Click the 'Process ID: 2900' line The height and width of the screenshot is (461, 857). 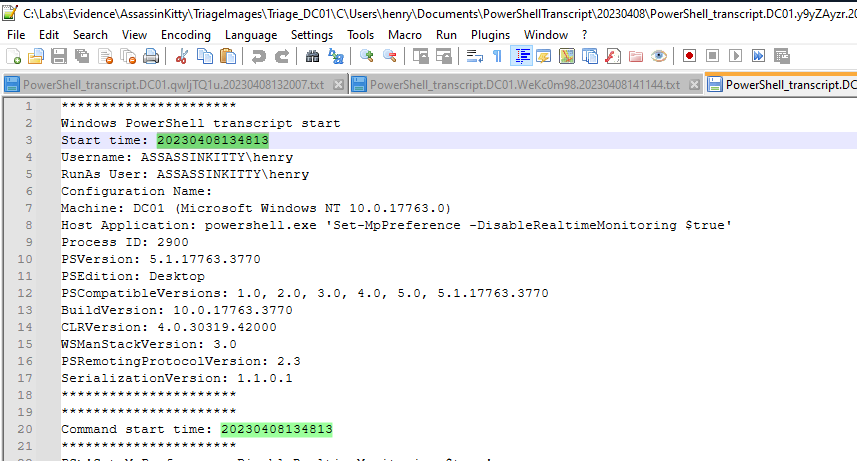tap(125, 242)
